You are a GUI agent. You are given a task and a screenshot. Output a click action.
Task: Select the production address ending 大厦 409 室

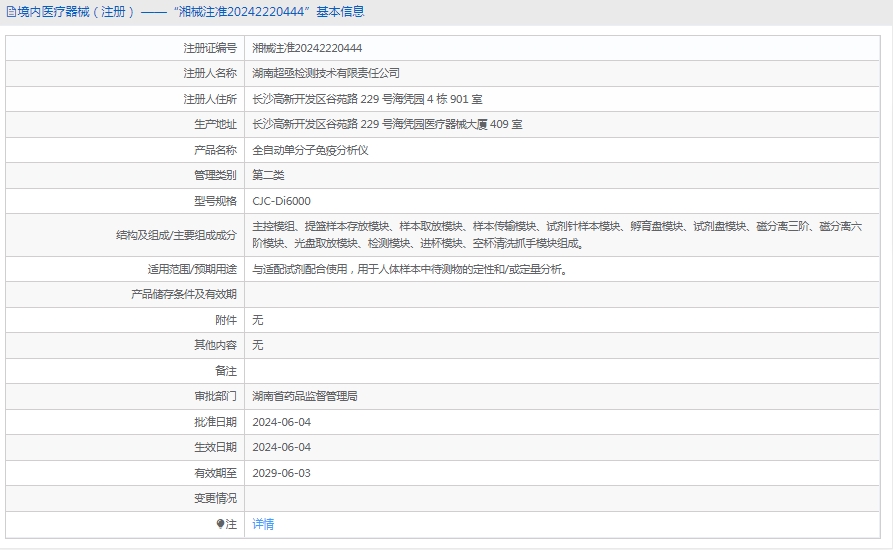tap(387, 124)
